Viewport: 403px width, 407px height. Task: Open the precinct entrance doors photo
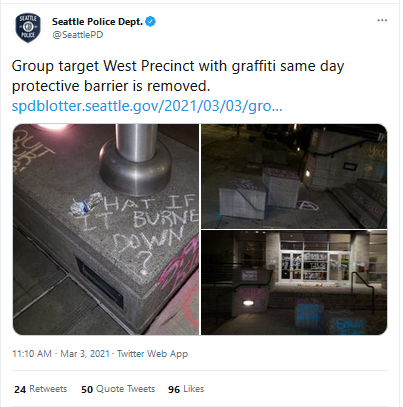point(294,283)
